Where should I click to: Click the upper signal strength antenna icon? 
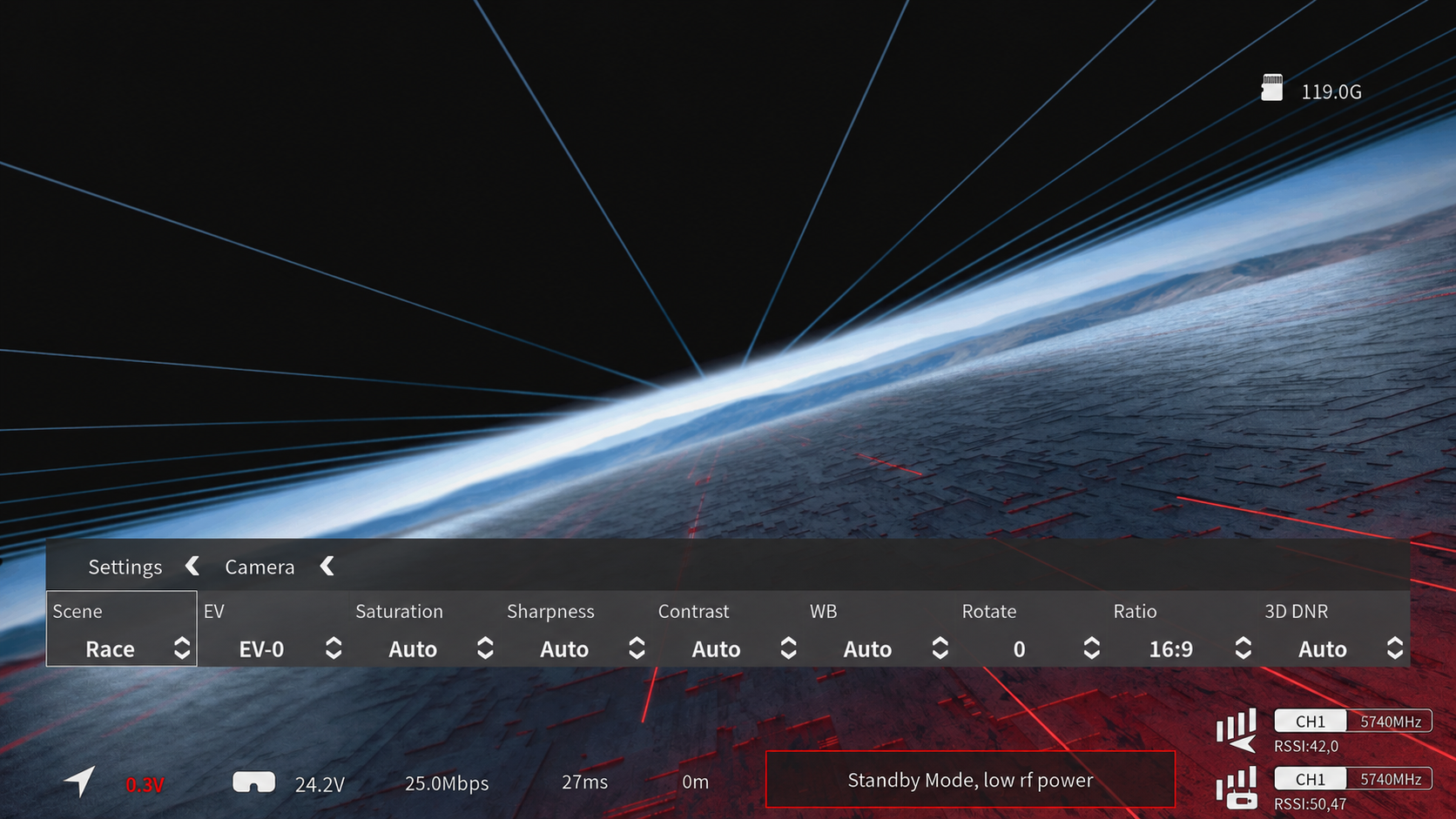1236,730
